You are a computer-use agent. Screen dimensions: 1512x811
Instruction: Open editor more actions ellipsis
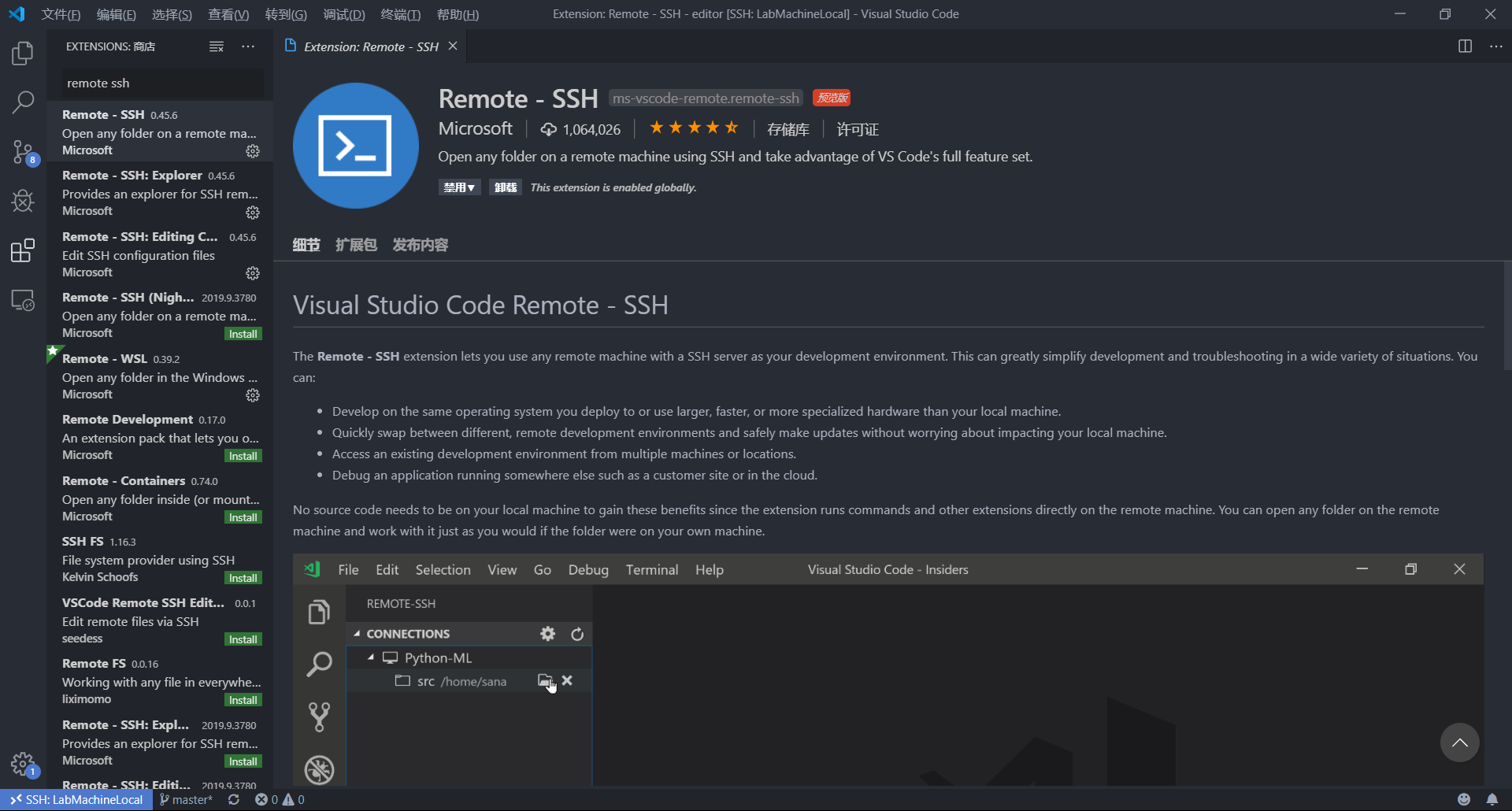(1496, 46)
